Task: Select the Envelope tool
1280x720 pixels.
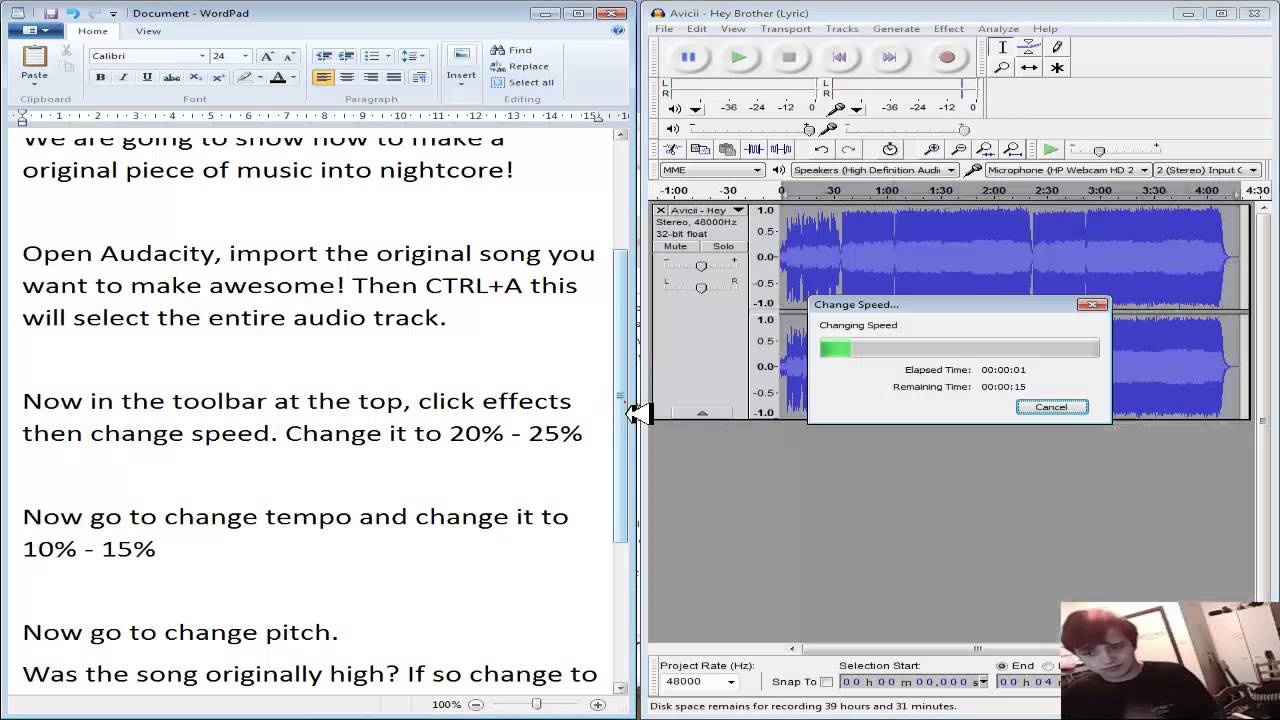Action: coord(1029,47)
